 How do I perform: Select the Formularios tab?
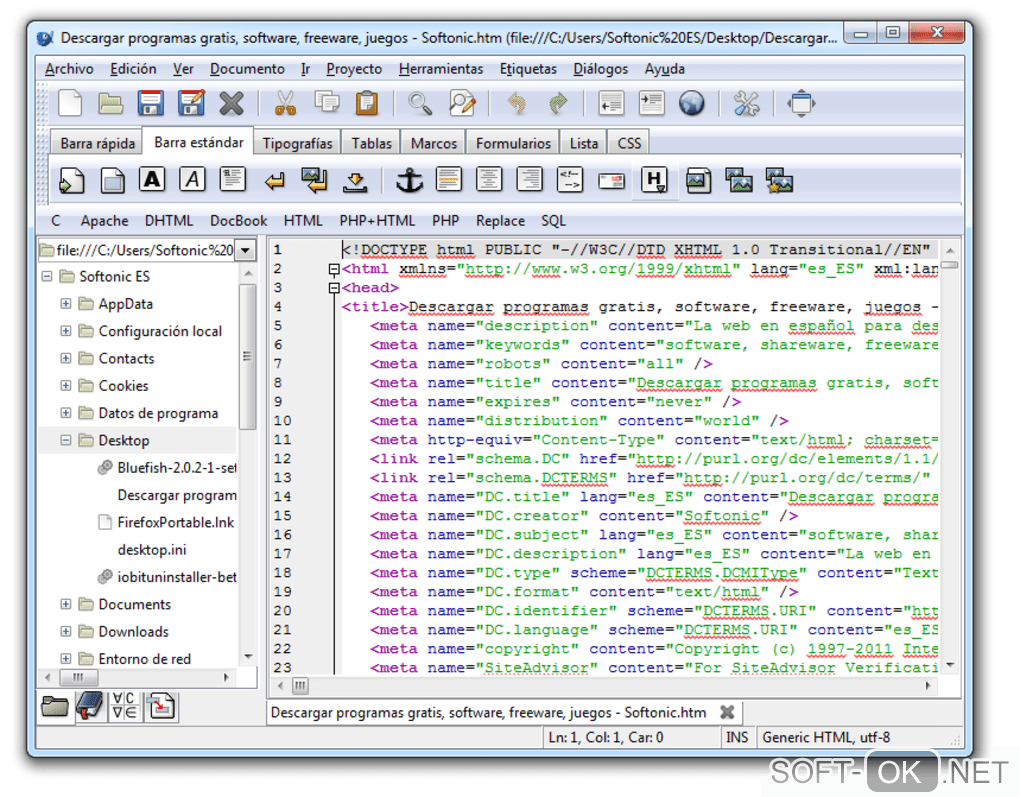click(513, 143)
